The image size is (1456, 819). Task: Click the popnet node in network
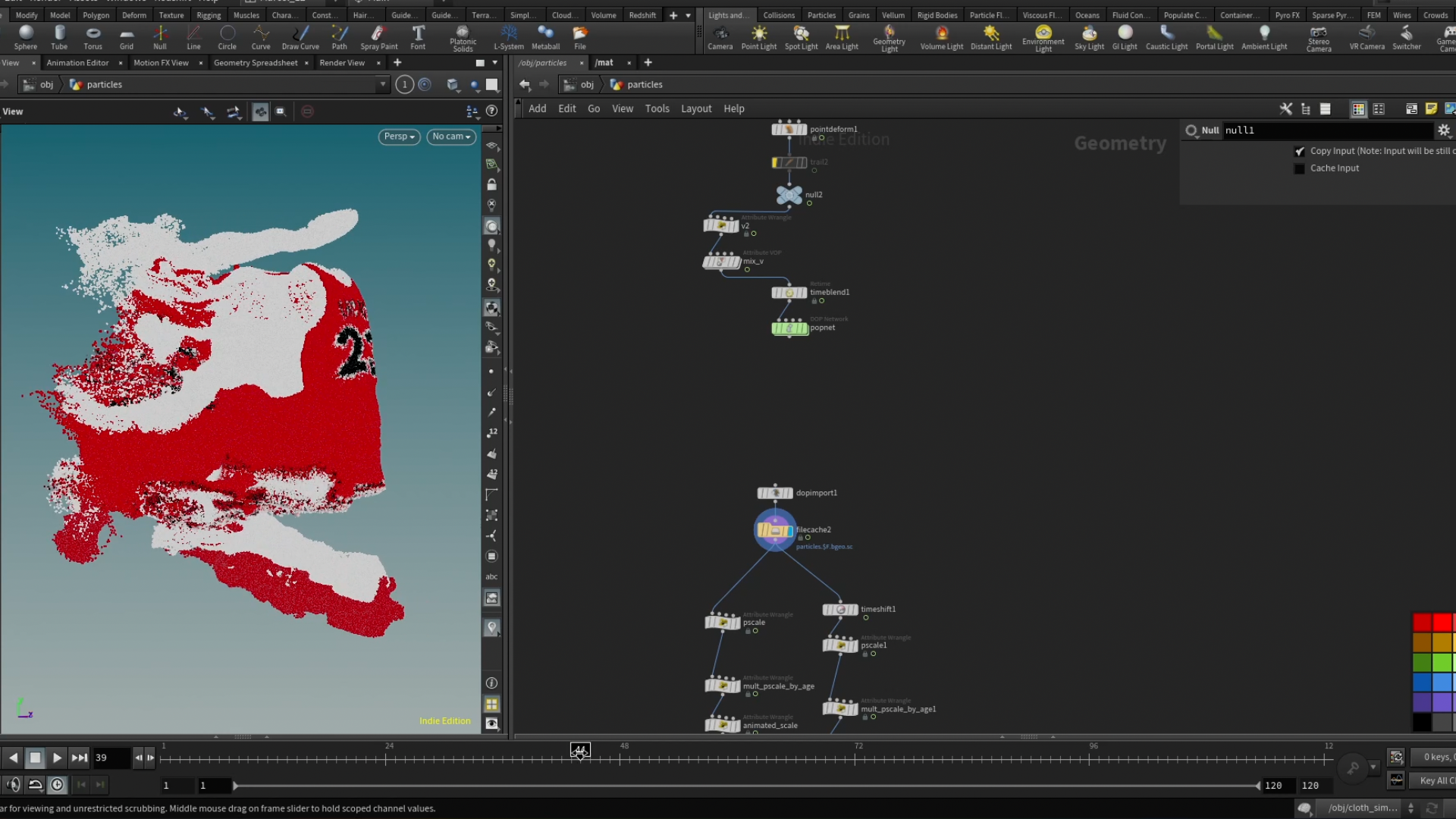point(789,328)
